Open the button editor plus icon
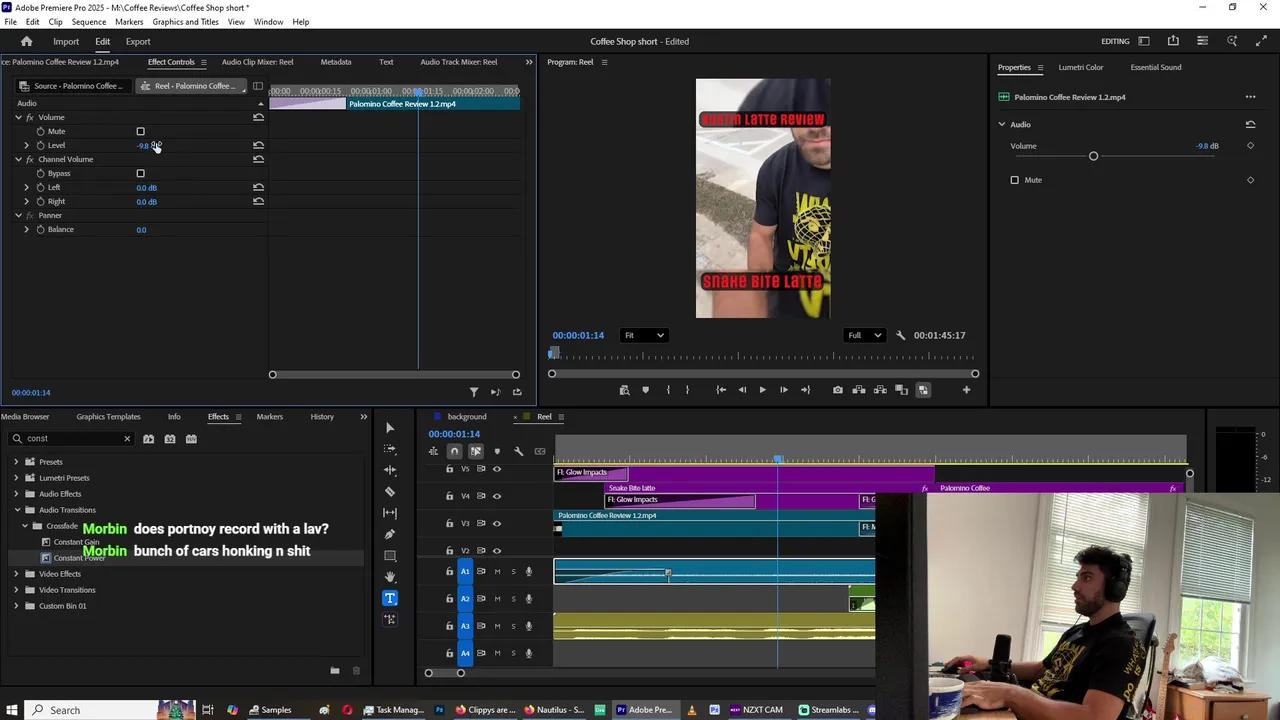Screen dimensions: 1280x720 coord(966,390)
